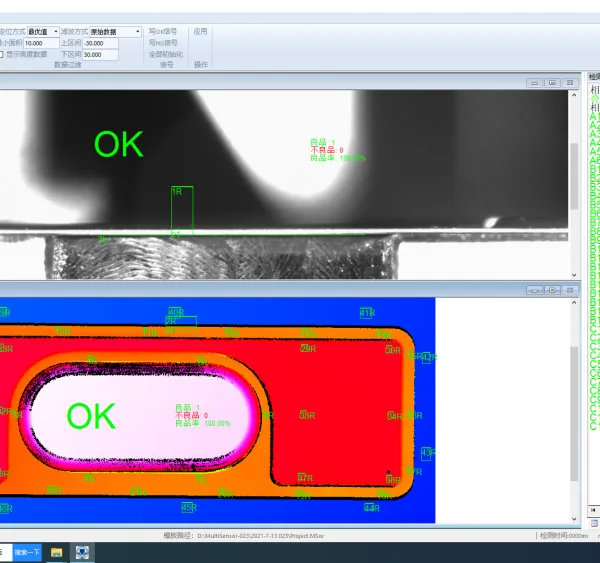This screenshot has height=563, width=600.
Task: Click the 不良品: 0 text in height map
Action: tap(192, 415)
